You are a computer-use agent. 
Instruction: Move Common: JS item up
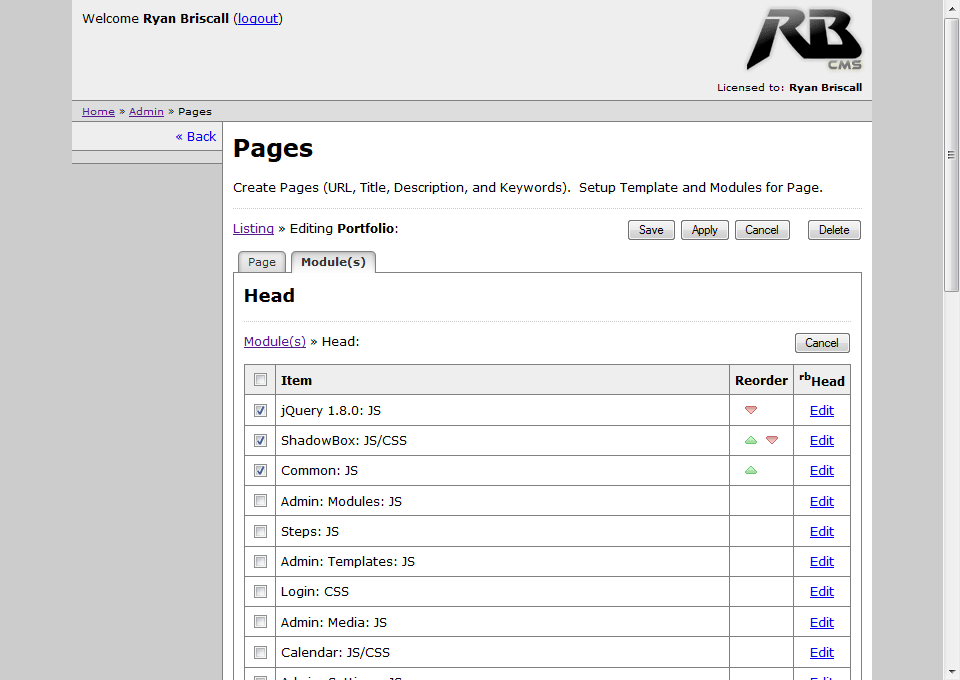pyautogui.click(x=751, y=470)
